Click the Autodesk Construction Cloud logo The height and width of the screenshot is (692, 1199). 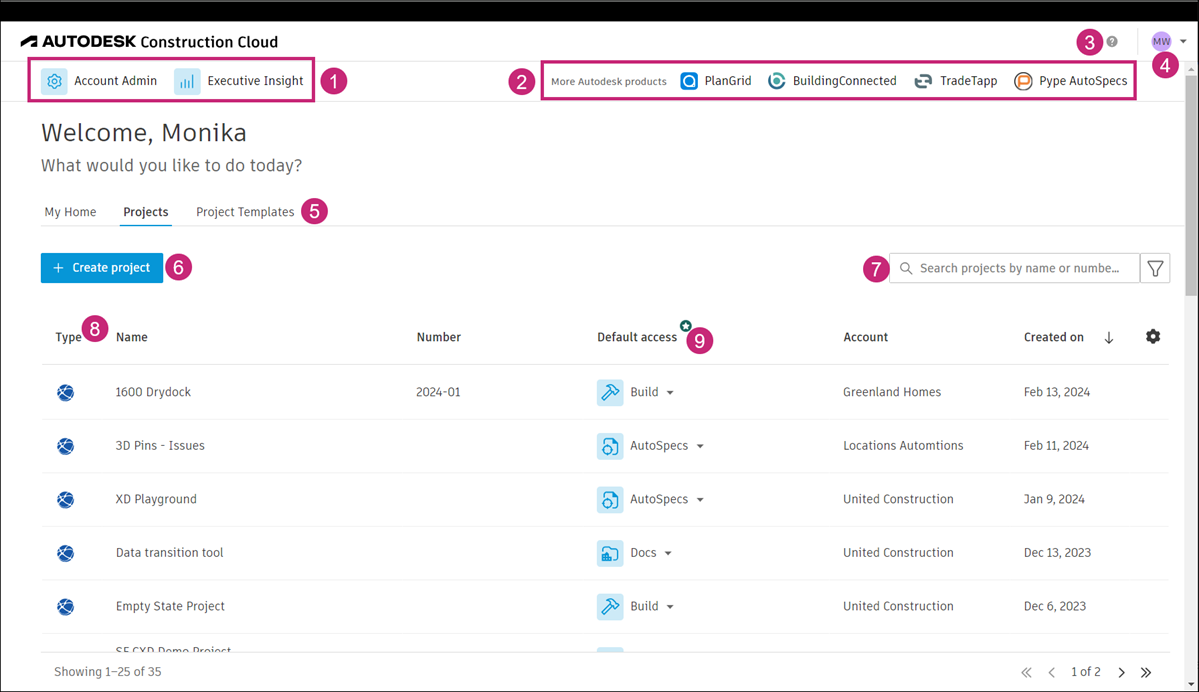[149, 41]
